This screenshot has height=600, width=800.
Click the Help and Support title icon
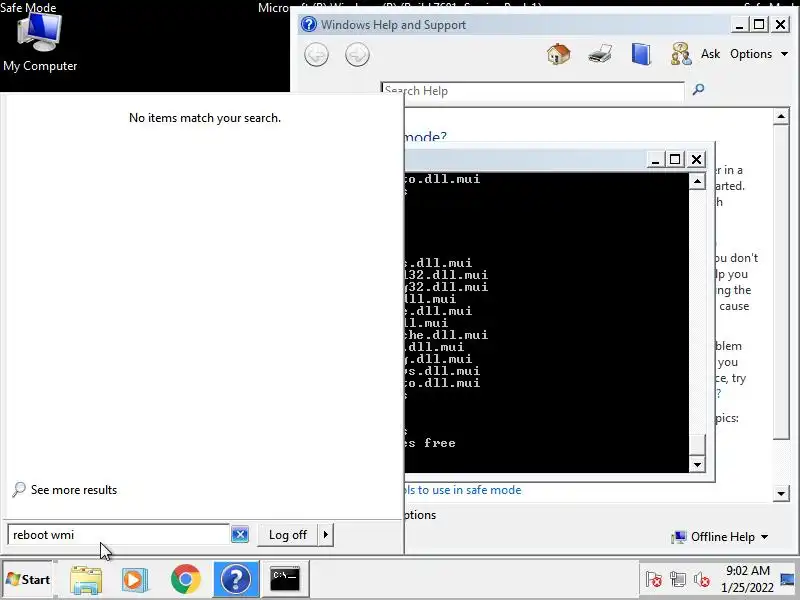click(x=309, y=24)
